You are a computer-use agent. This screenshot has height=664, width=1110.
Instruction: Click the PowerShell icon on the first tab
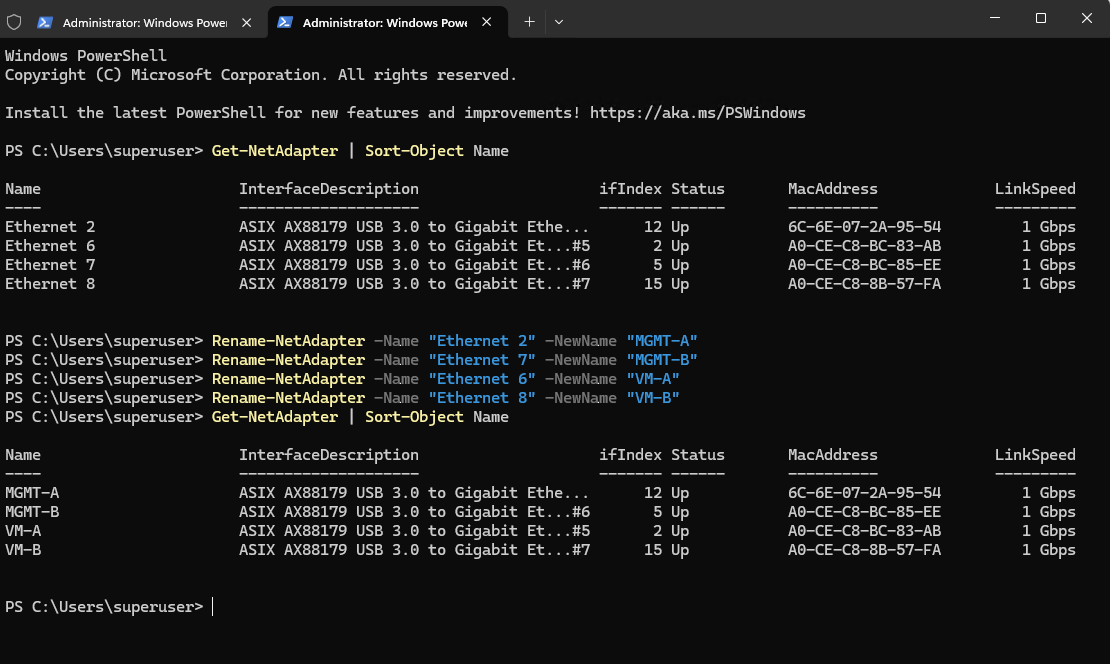pyautogui.click(x=45, y=23)
